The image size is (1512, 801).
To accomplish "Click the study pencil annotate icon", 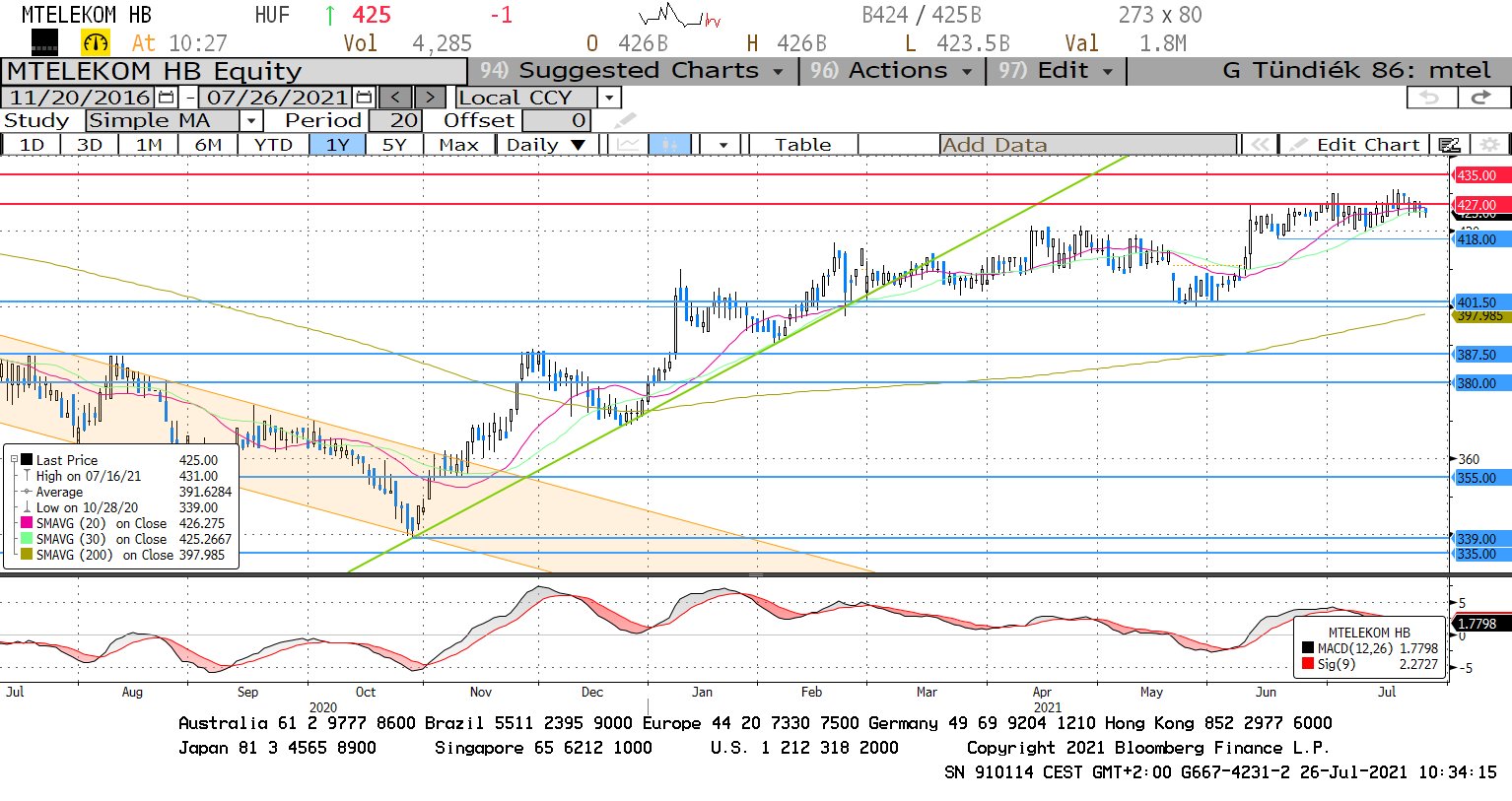I will 625,120.
